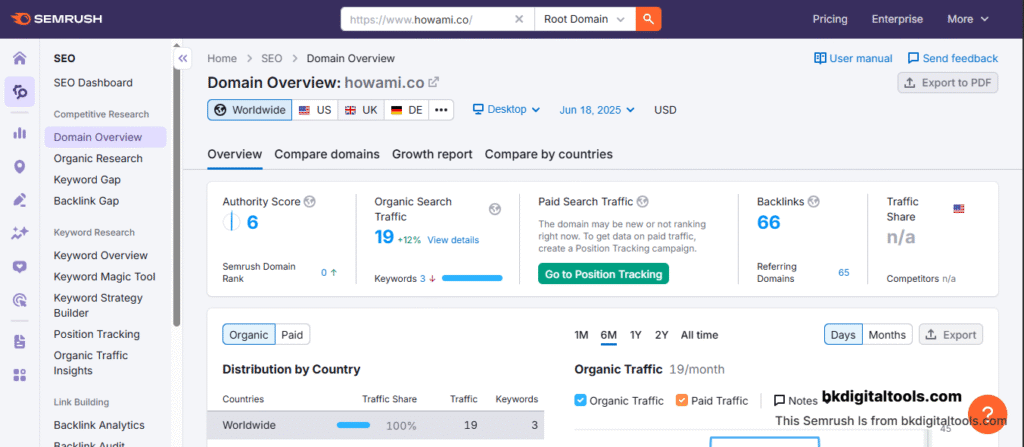Click the Keywords blue progress bar

click(x=472, y=278)
